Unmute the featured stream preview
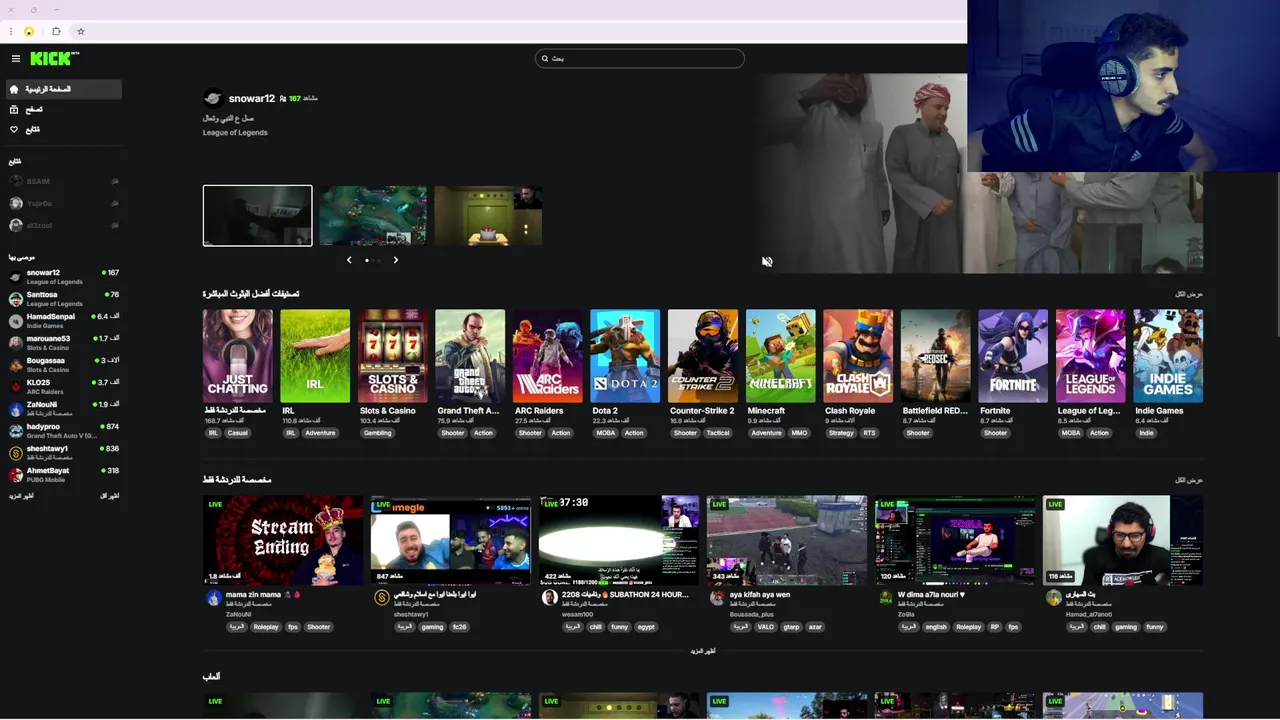 (x=767, y=262)
